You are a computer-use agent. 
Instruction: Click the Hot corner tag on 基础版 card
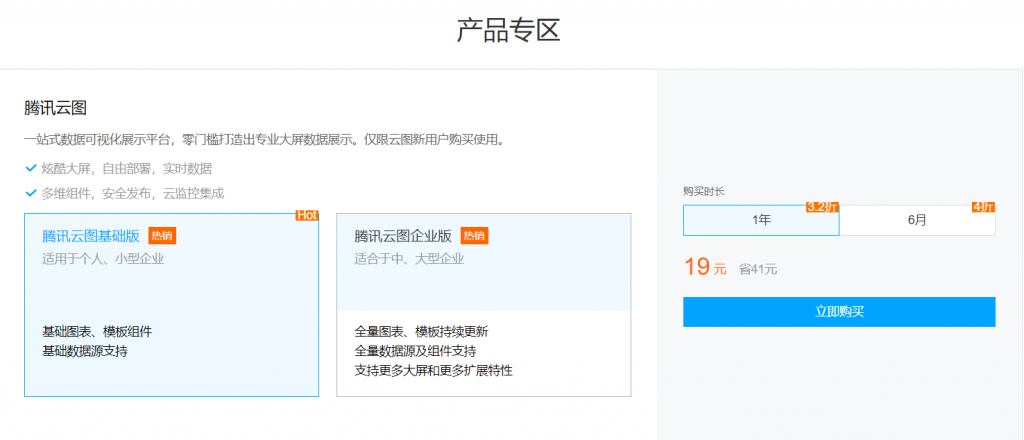pyautogui.click(x=307, y=215)
